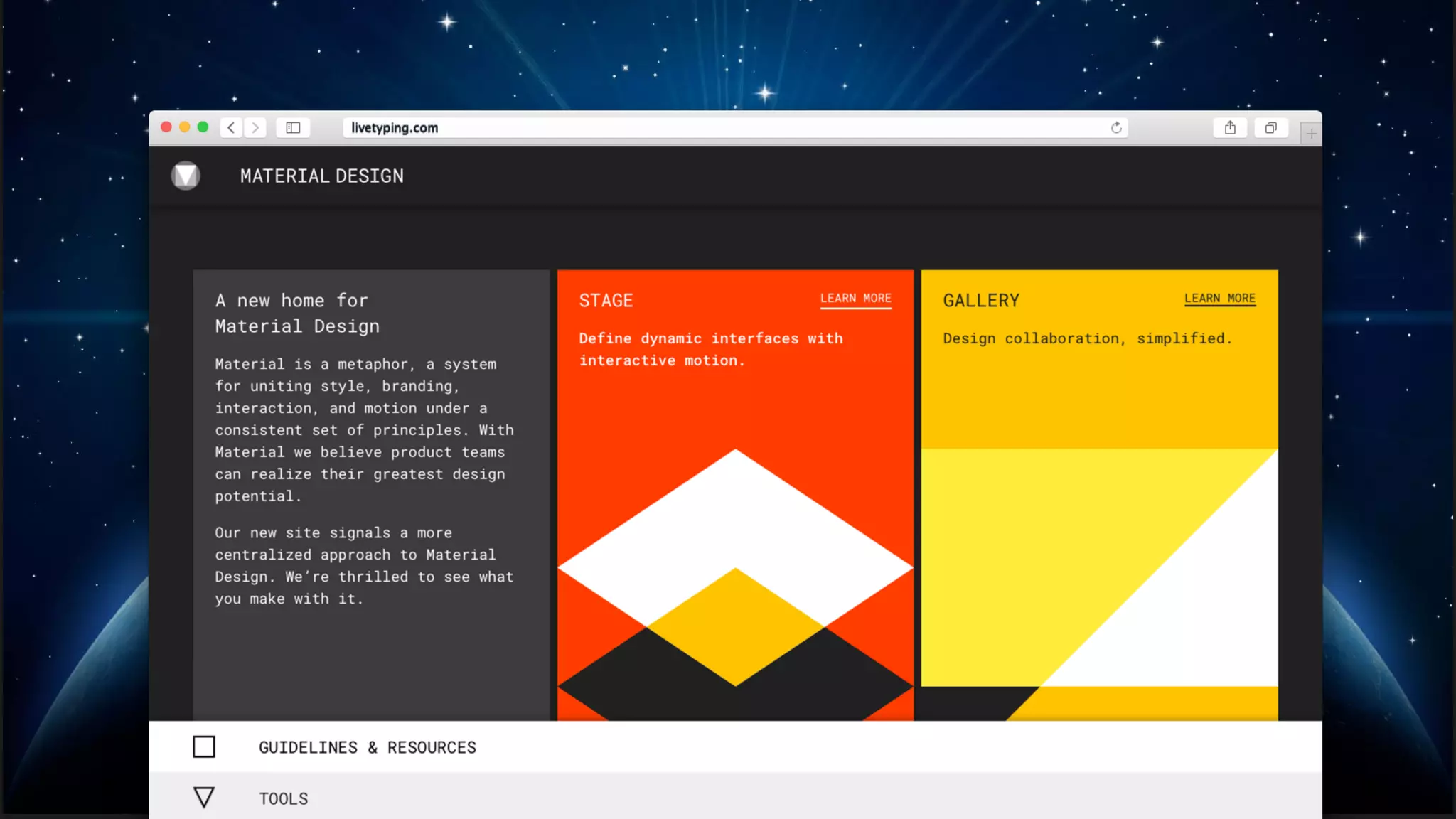Image resolution: width=1456 pixels, height=819 pixels.
Task: Click the orange Stage card artwork
Action: pyautogui.click(x=735, y=583)
